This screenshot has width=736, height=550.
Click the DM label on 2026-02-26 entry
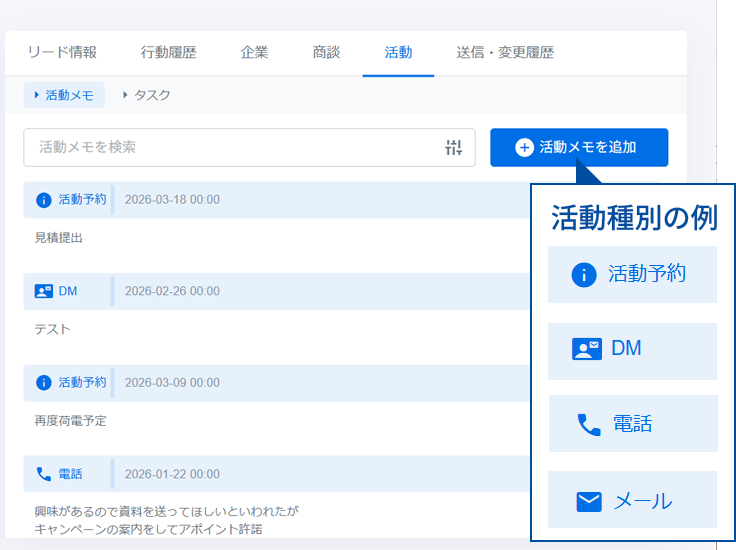tap(68, 291)
